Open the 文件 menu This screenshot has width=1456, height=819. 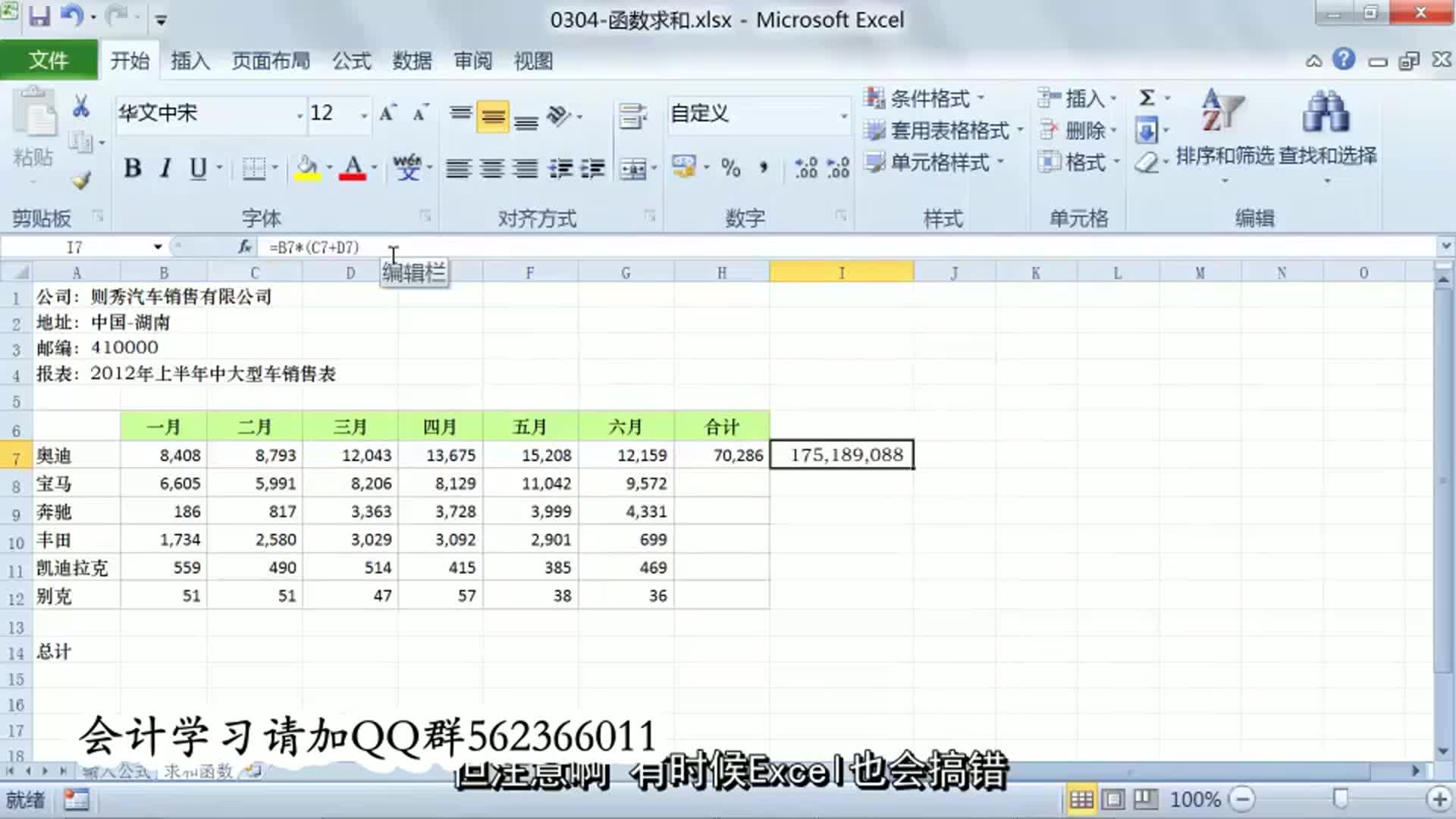(x=49, y=59)
